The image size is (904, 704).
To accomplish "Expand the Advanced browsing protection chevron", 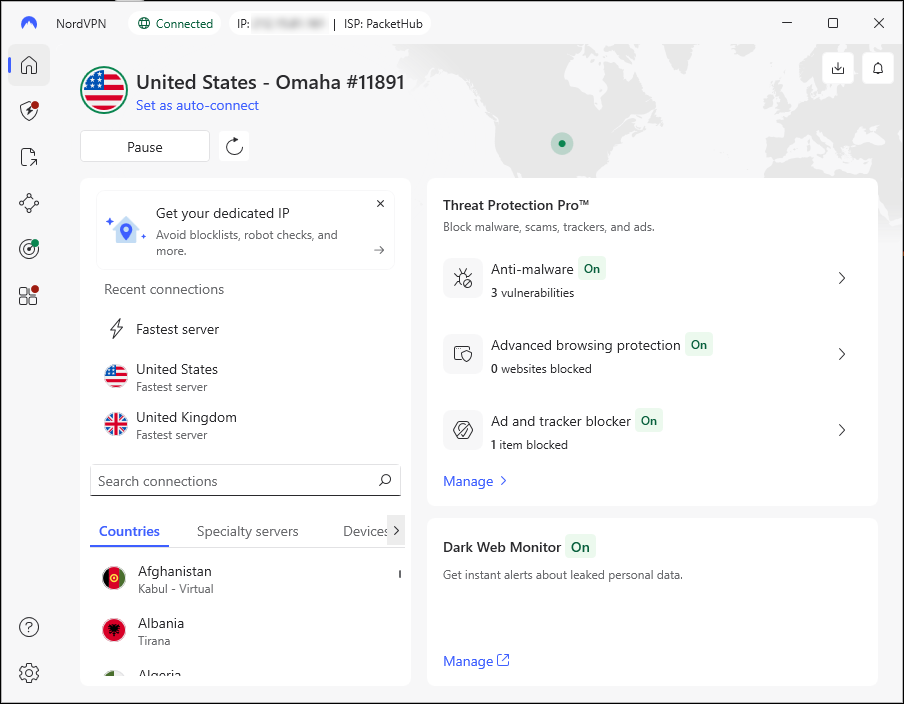I will [x=841, y=354].
